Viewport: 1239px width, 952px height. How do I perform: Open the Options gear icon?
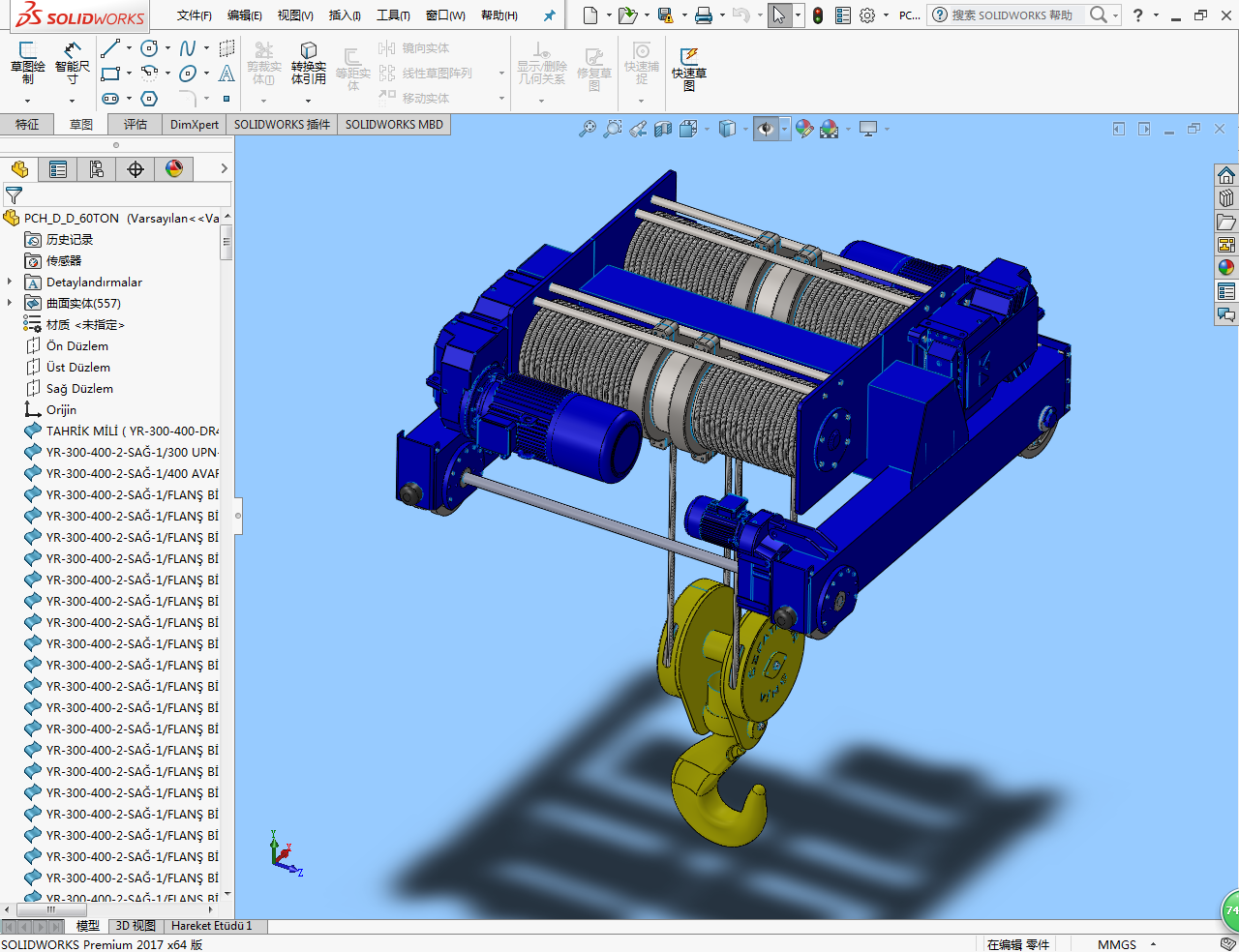tap(867, 15)
